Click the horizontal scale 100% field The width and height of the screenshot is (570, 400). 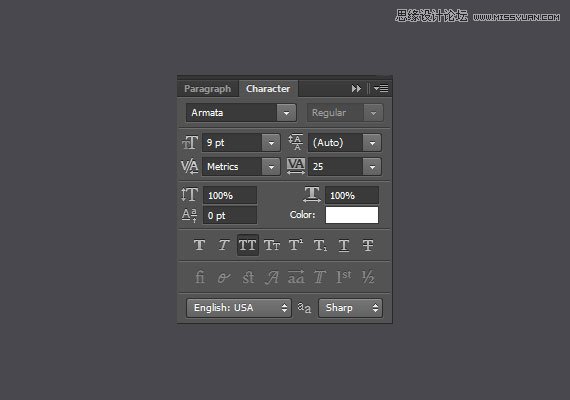(352, 196)
